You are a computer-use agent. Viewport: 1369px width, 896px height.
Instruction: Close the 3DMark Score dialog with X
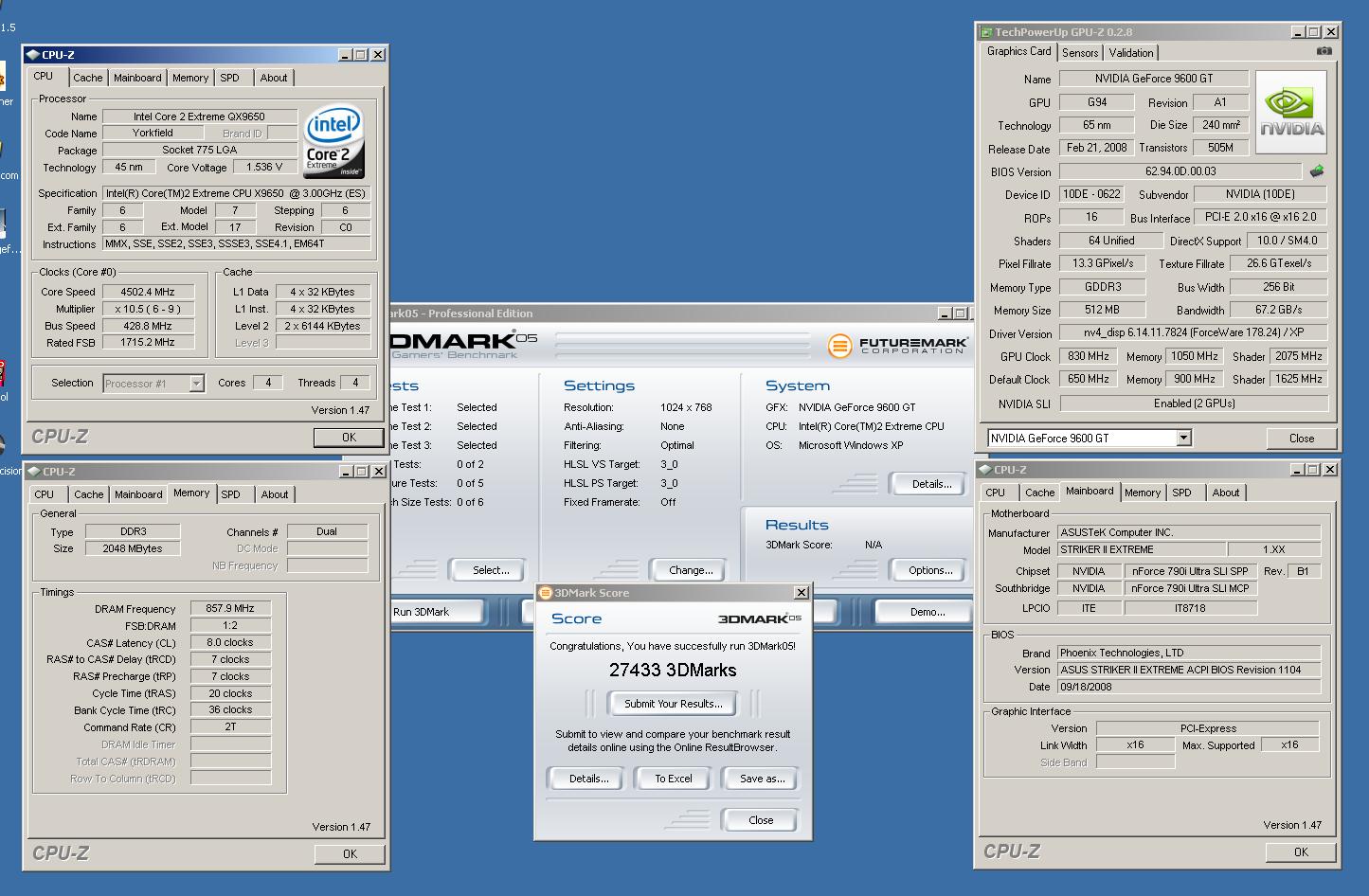click(x=801, y=593)
